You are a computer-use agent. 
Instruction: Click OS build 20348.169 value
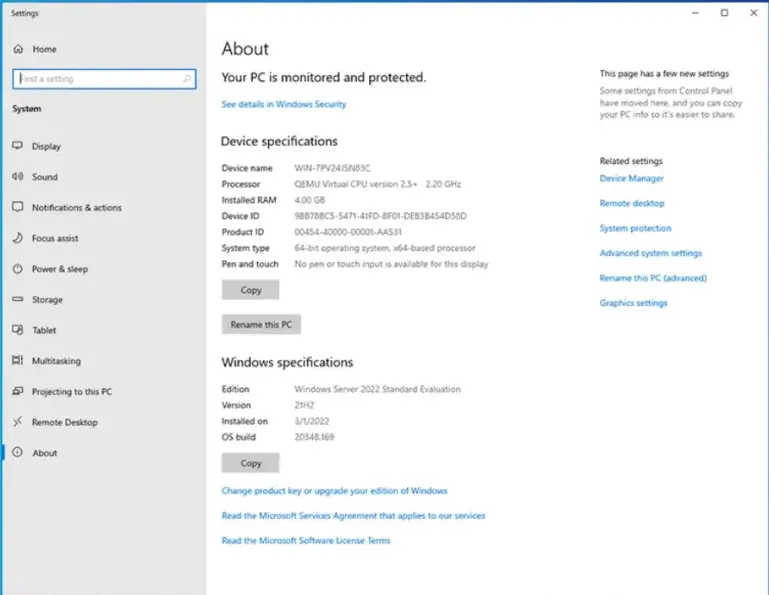314,437
